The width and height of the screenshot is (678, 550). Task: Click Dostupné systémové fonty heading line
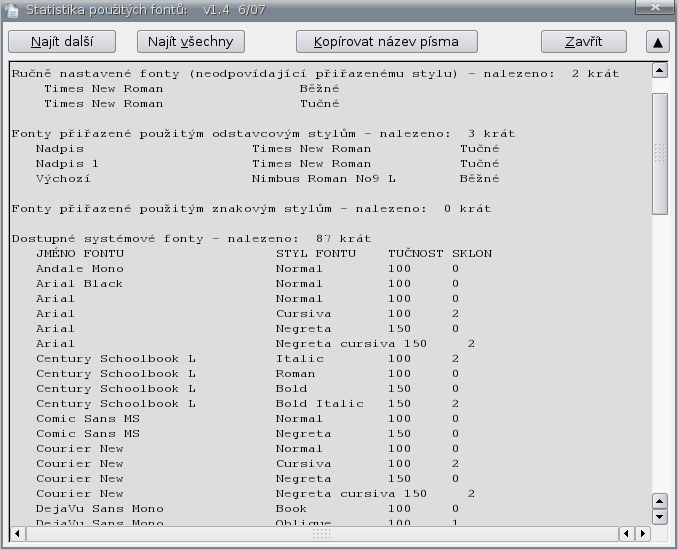tap(191, 239)
